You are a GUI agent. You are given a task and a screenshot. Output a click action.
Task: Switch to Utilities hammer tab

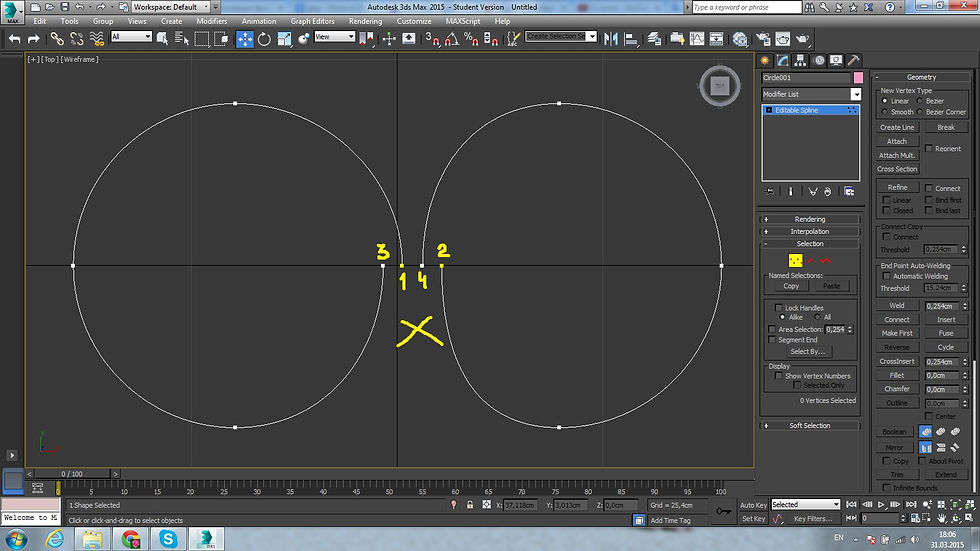coord(853,61)
